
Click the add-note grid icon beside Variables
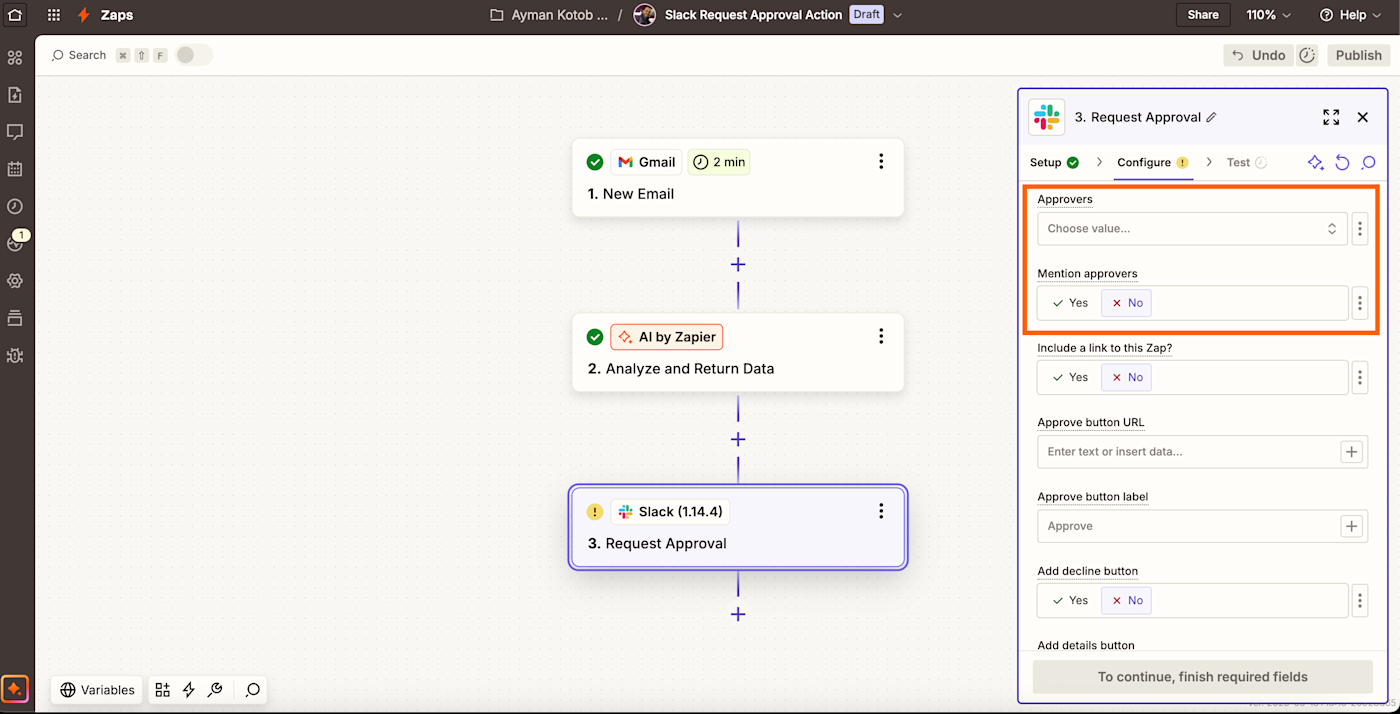pos(162,690)
